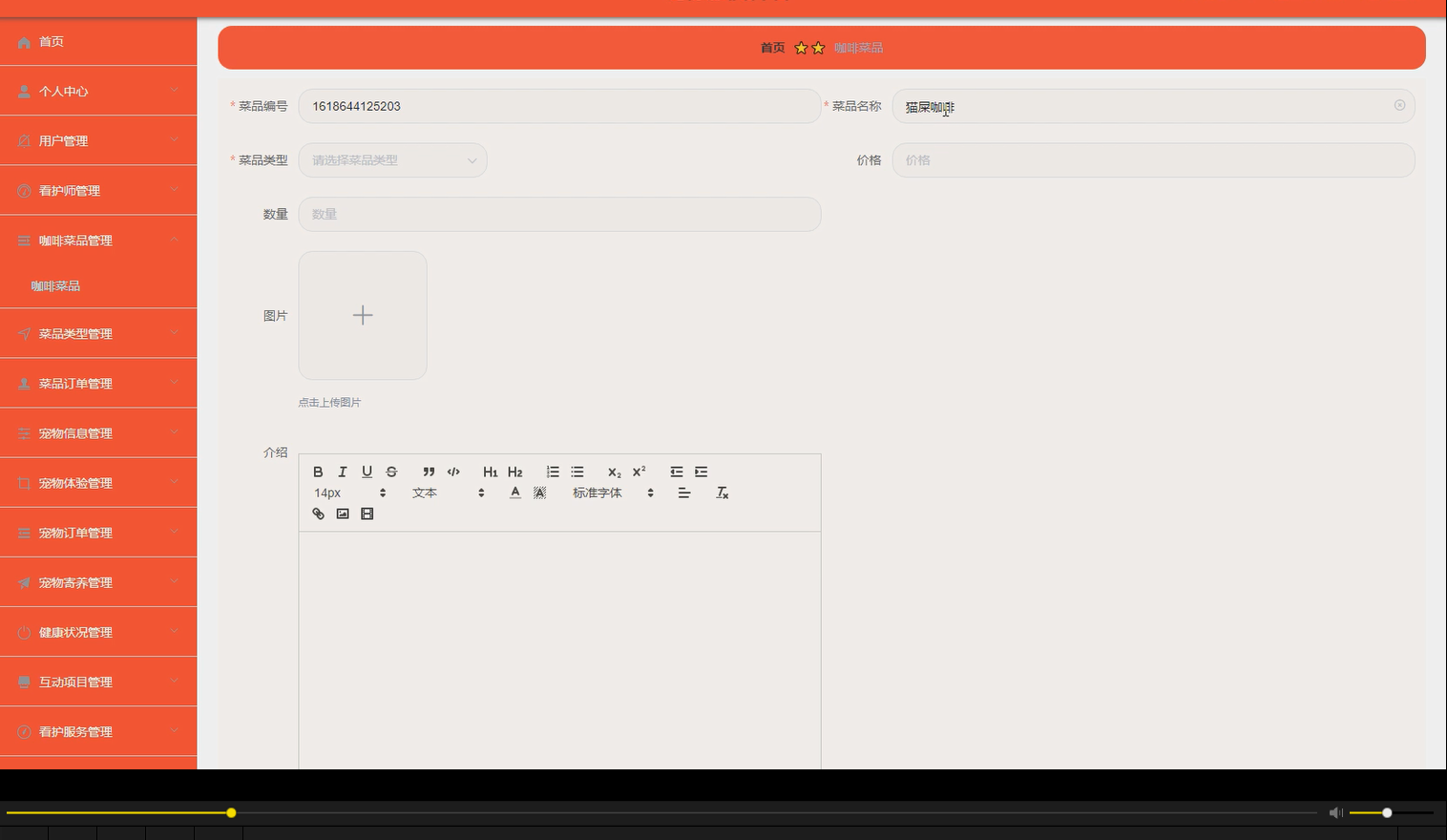
Task: Apply subscript formatting
Action: tap(615, 472)
